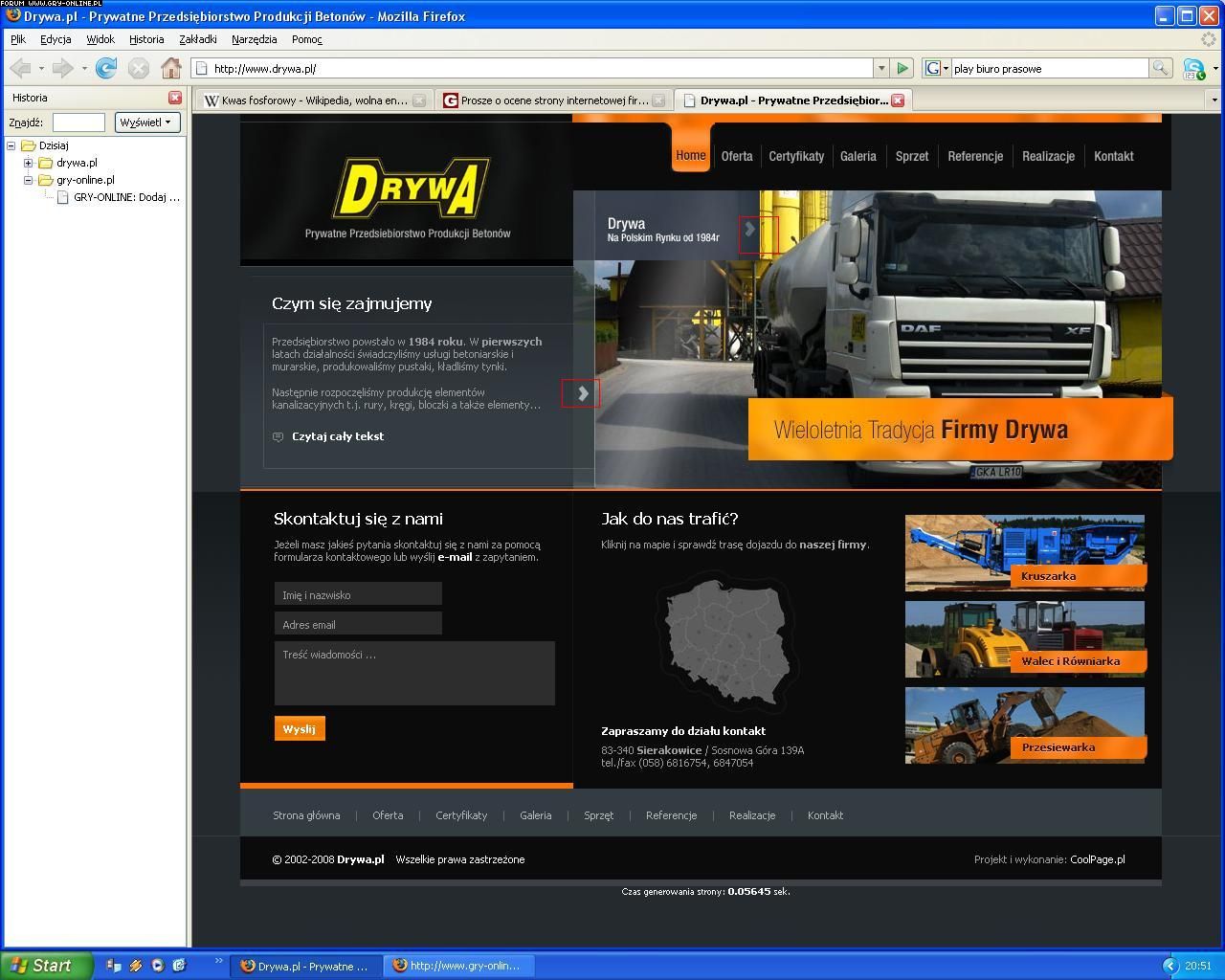
Task: Close the Drywa.pl tab
Action: click(897, 100)
